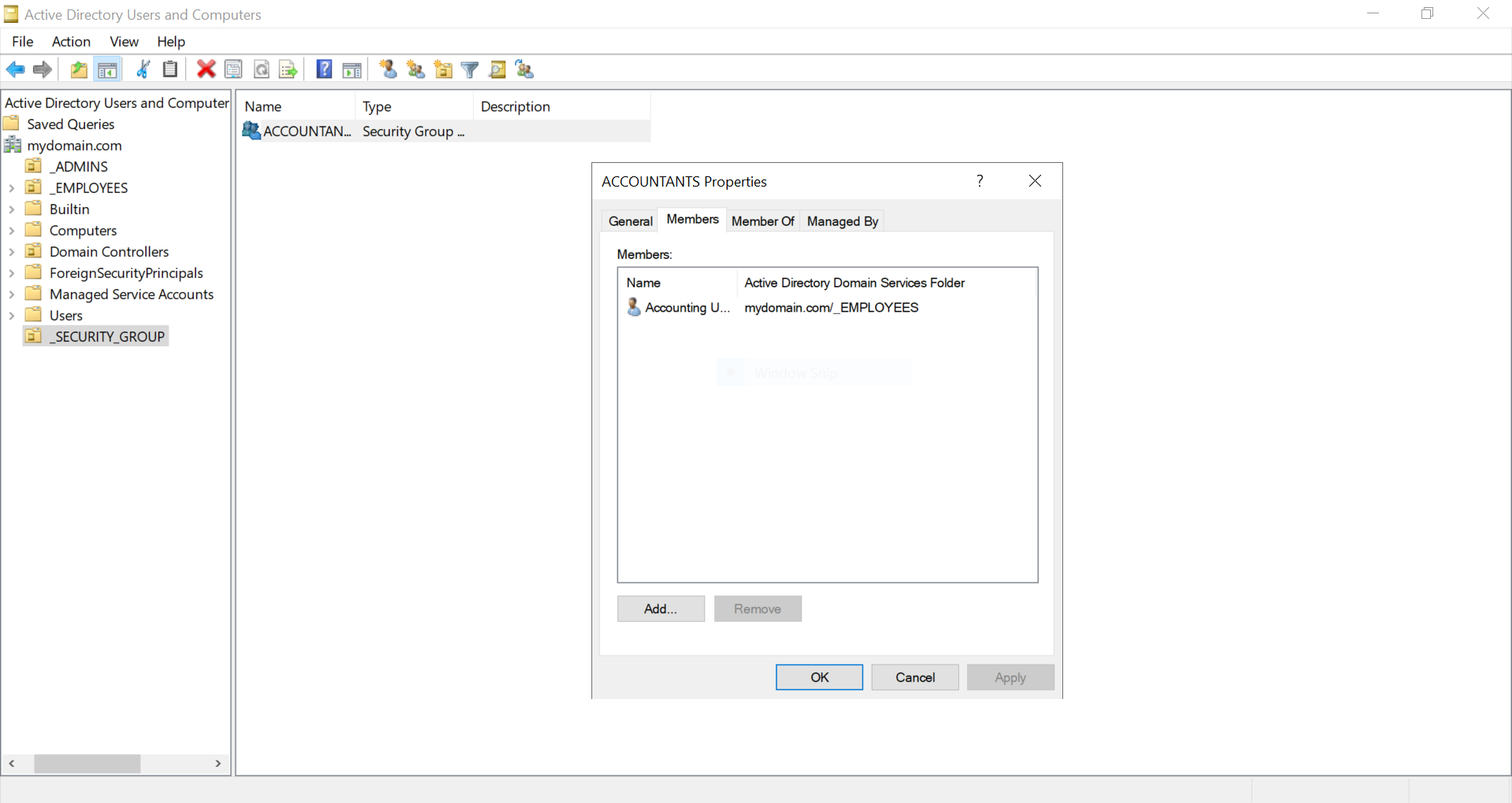The image size is (1512, 803).
Task: Open the blue Help question mark icon
Action: (x=324, y=70)
